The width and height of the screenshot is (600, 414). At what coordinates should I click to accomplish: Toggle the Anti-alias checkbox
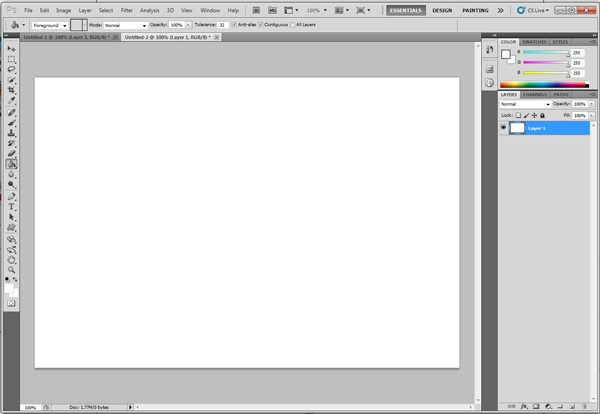coord(231,24)
